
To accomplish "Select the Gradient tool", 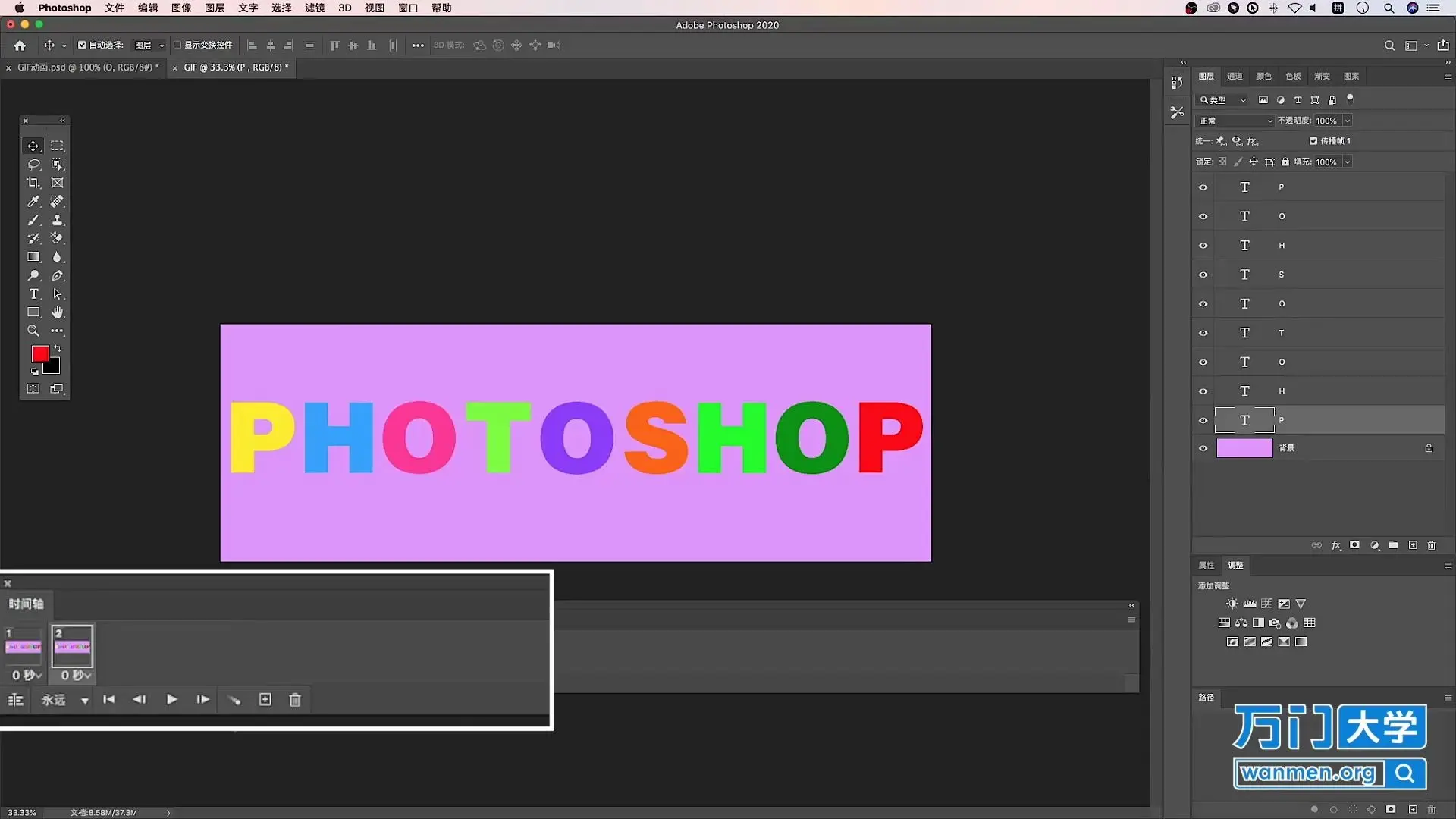I will pos(33,257).
